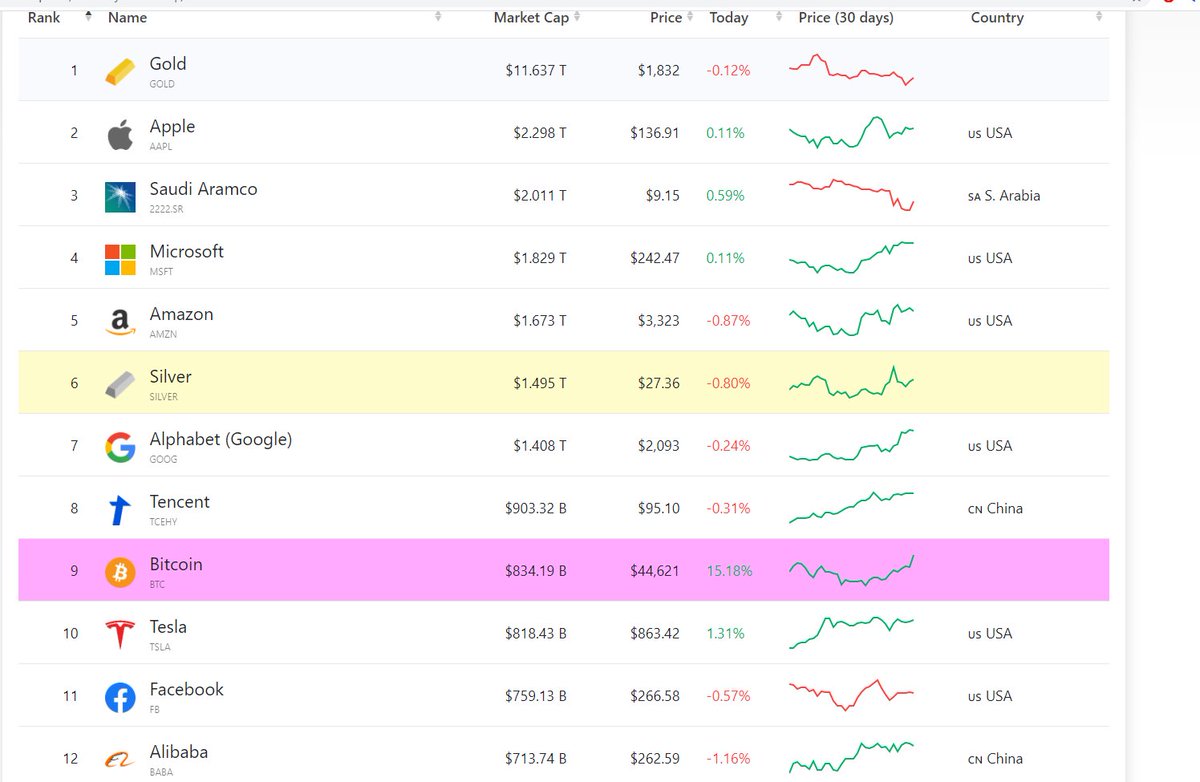This screenshot has height=782, width=1200.
Task: Click the Google G logo
Action: coord(120,447)
